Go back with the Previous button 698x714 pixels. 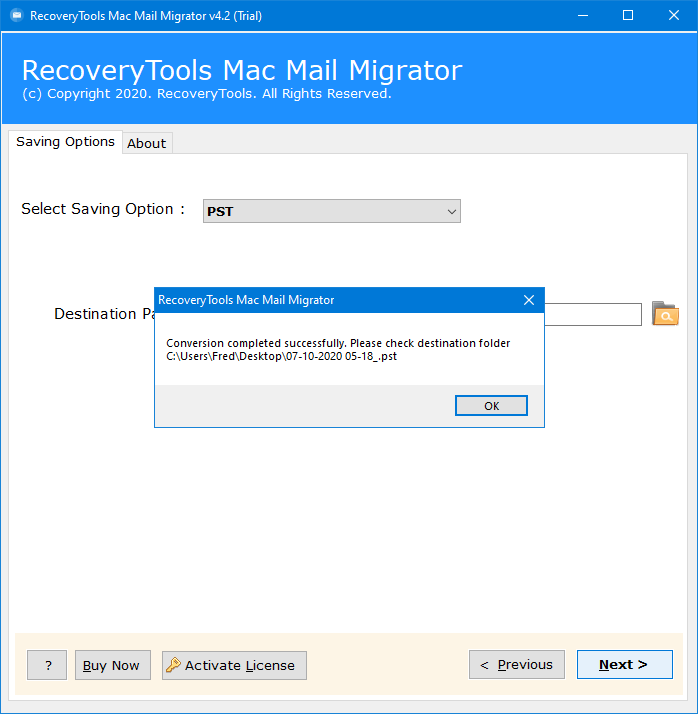tap(517, 665)
